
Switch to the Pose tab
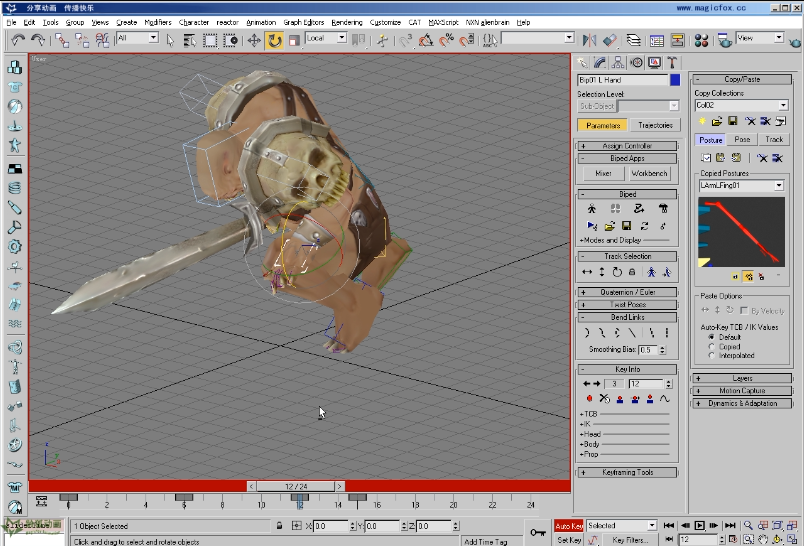click(742, 139)
